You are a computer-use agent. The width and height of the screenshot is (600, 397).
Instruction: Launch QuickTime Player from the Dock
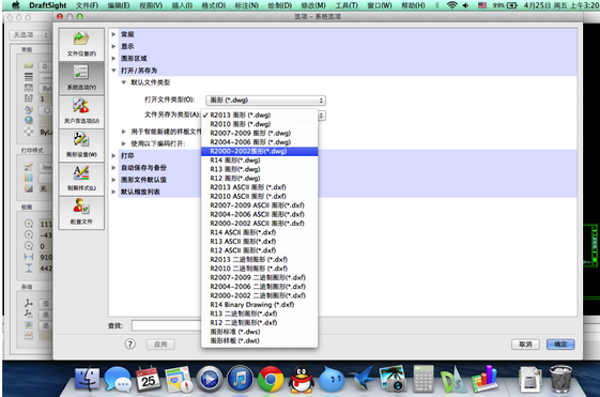(x=209, y=379)
